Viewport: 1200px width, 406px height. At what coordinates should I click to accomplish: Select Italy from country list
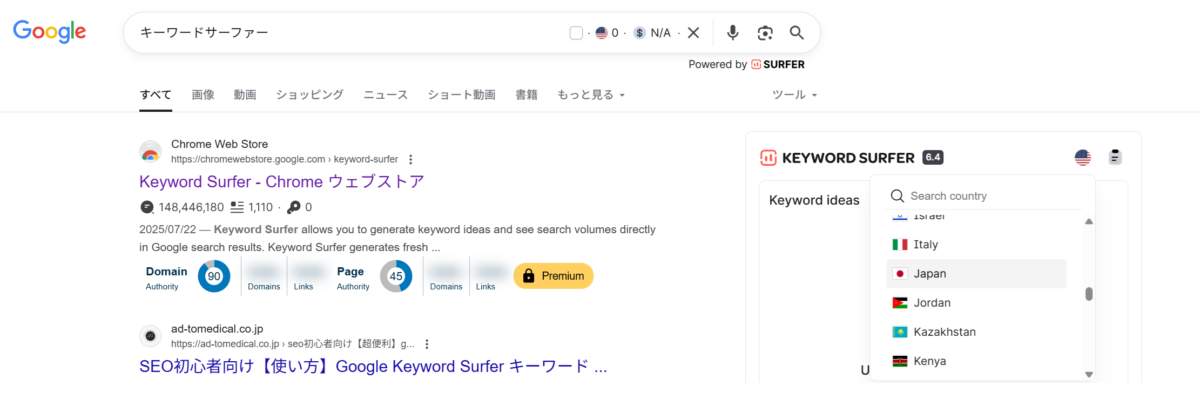(976, 244)
